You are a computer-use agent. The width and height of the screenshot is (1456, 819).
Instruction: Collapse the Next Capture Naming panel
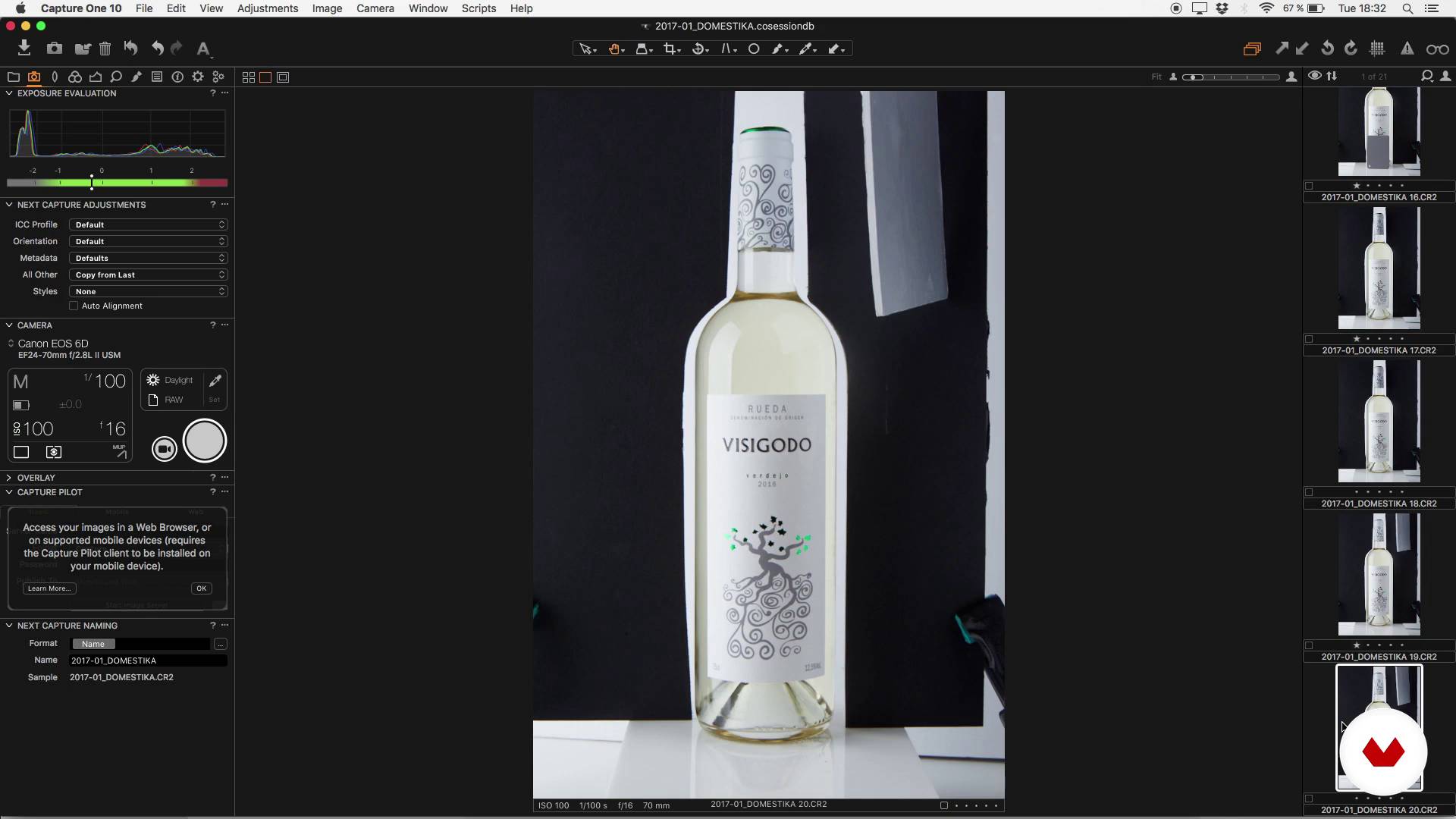9,626
